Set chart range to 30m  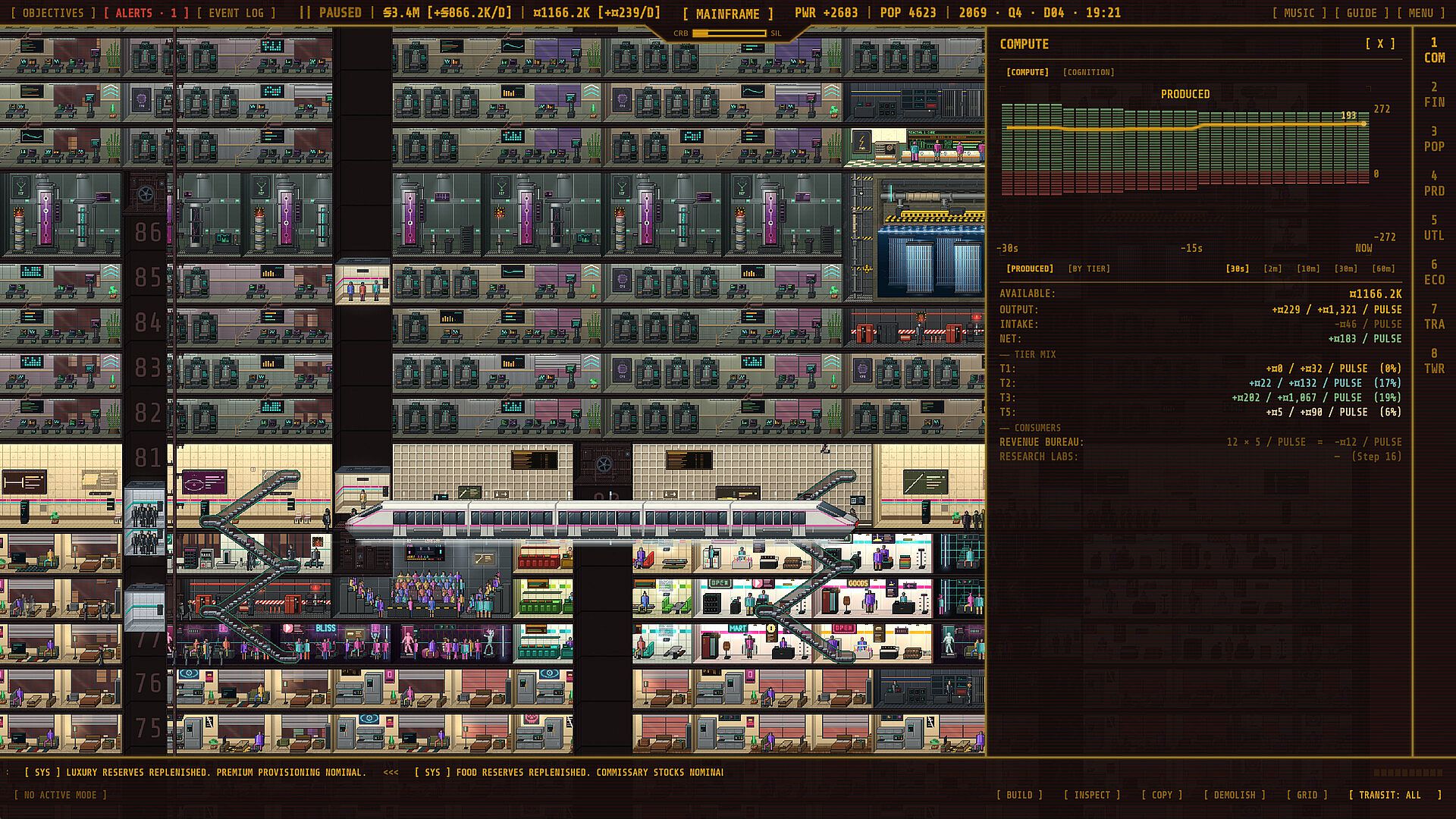1346,268
